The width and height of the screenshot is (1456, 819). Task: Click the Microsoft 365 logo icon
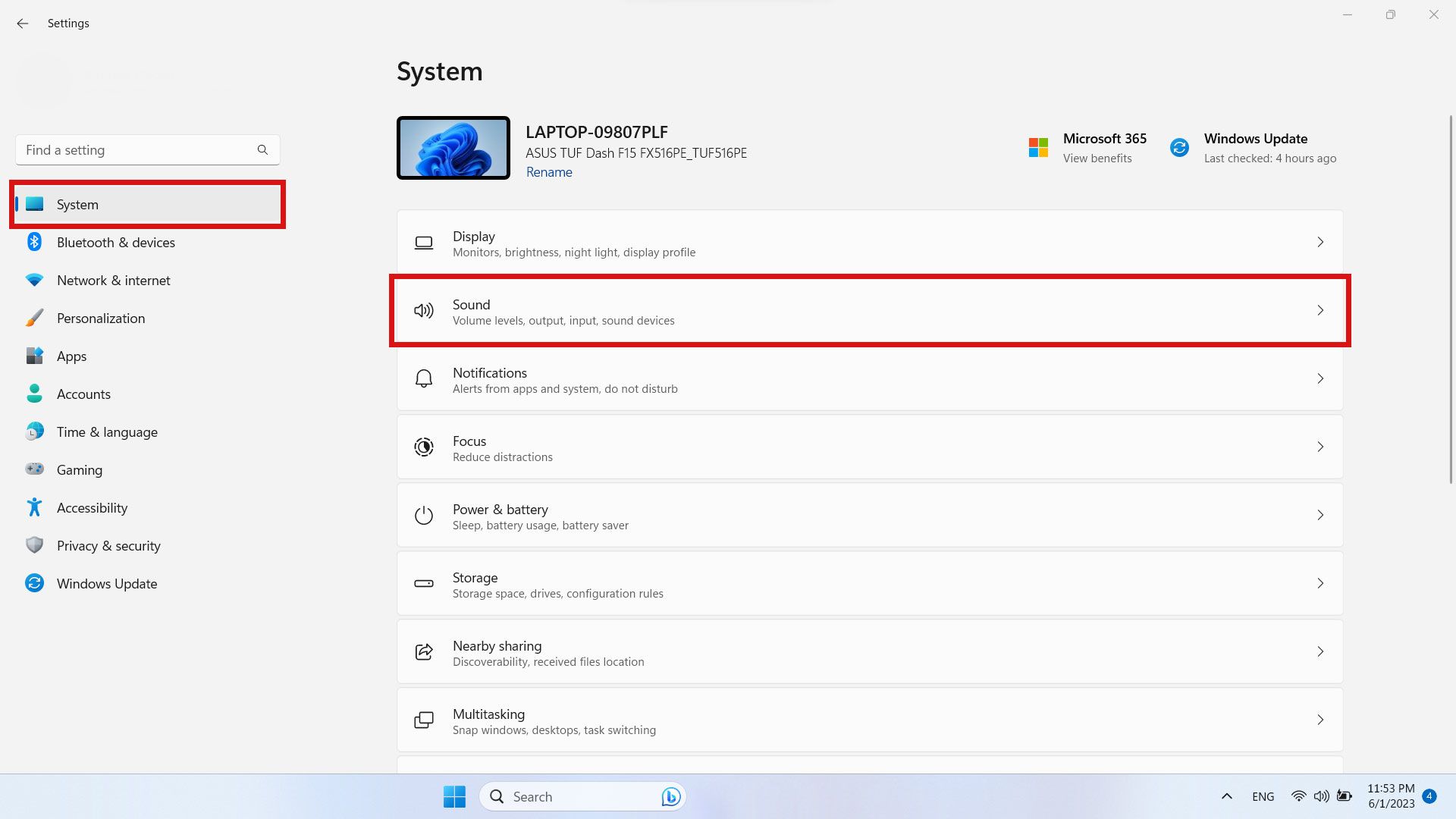click(1038, 147)
